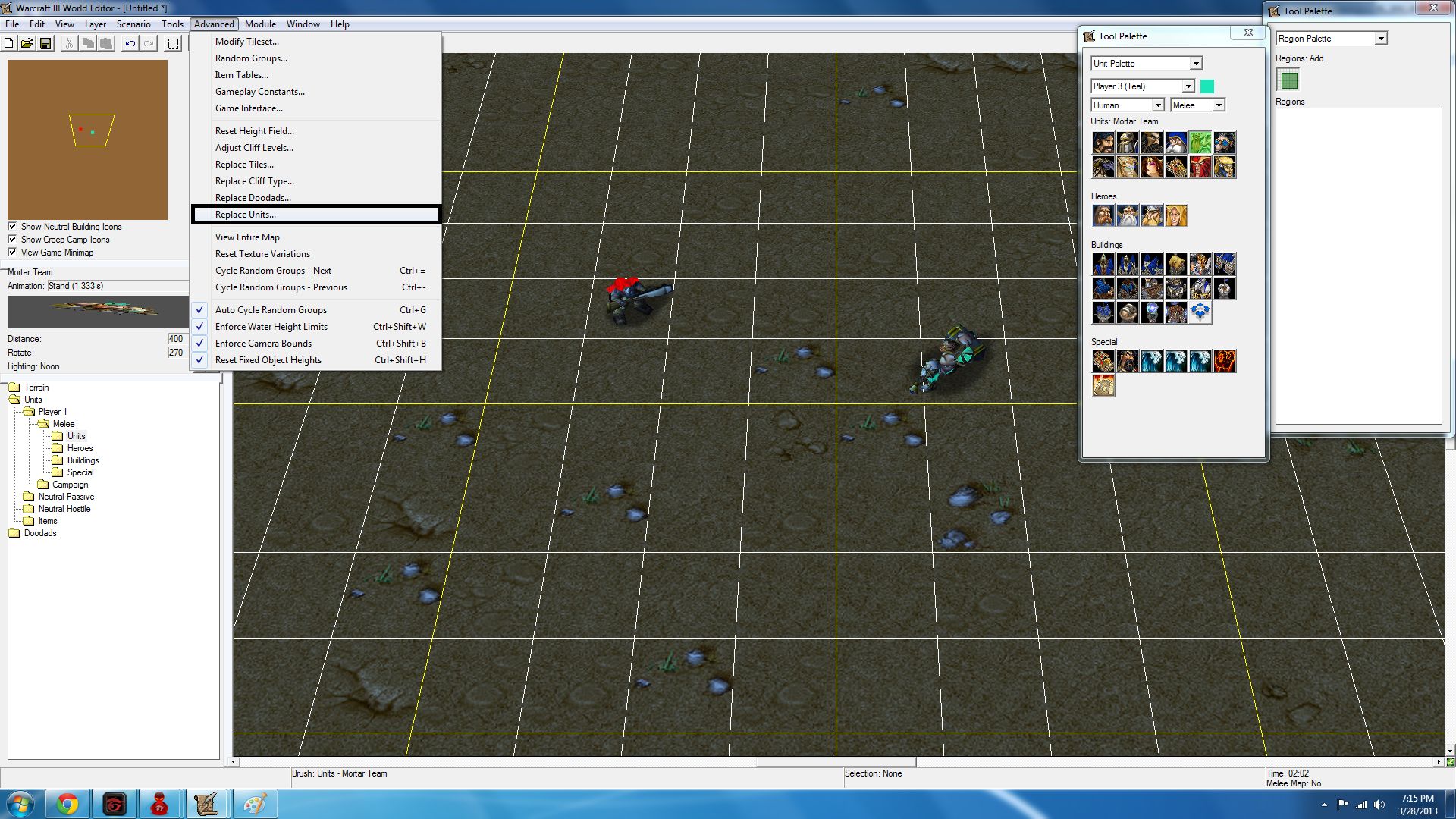Screen dimensions: 1456x819
Task: Open the Replace Units menu entry
Action: coord(316,215)
